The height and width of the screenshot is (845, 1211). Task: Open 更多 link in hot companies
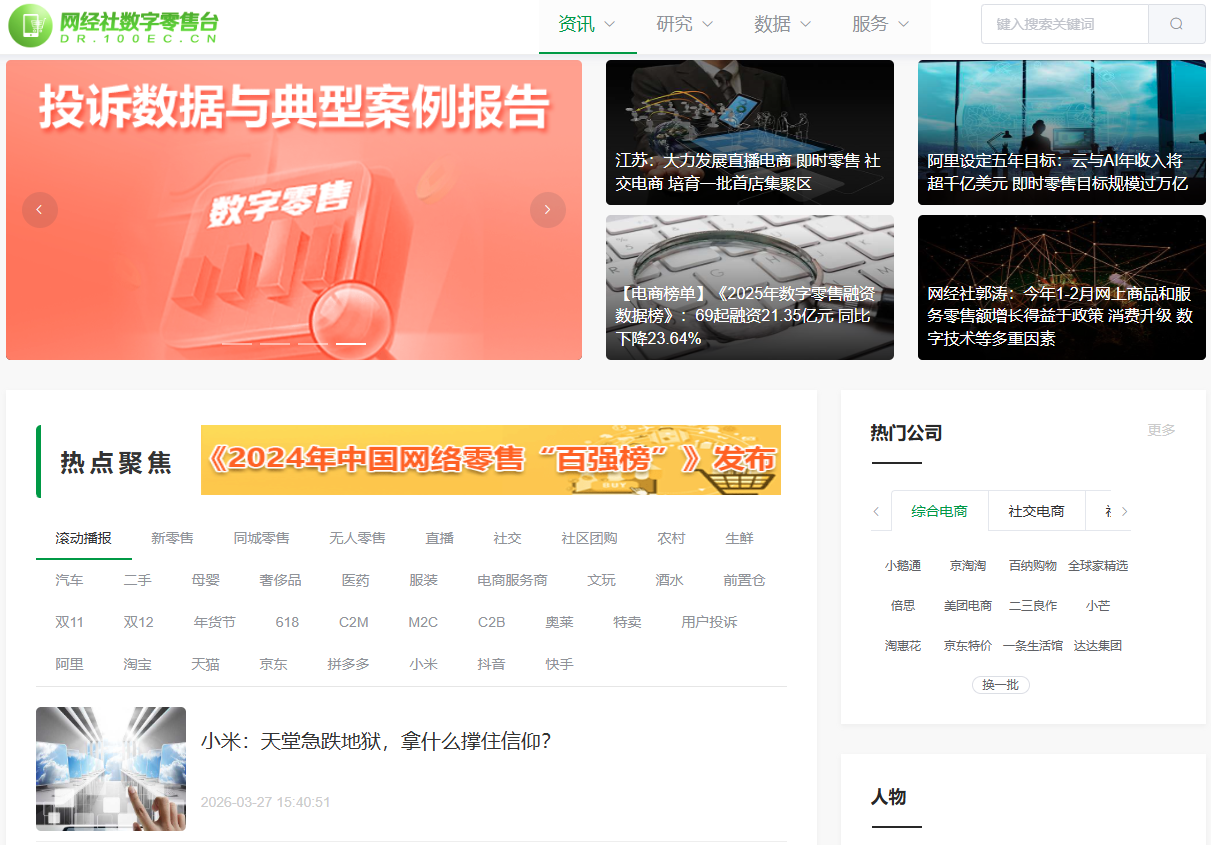tap(1161, 430)
